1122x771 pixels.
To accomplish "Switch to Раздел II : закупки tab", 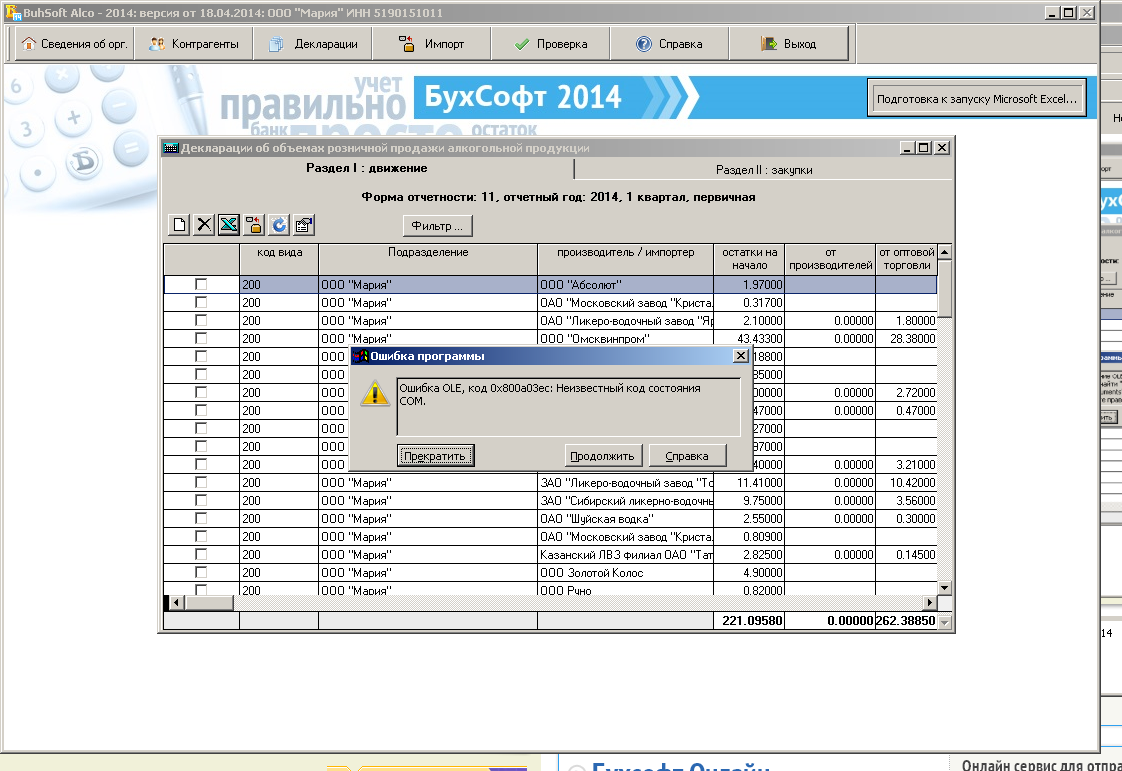I will (x=764, y=170).
